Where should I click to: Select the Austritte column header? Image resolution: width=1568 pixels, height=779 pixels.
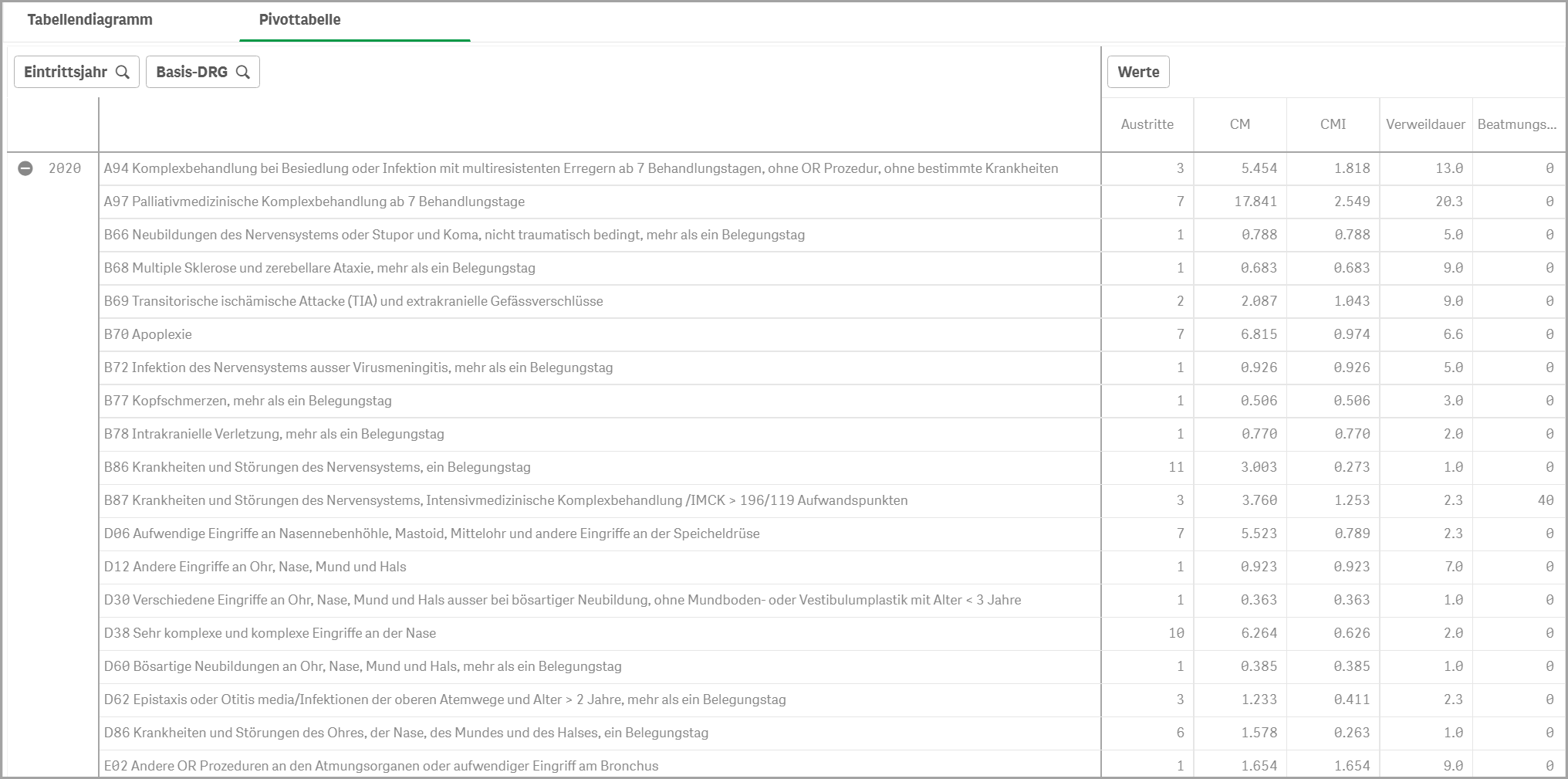click(1147, 124)
